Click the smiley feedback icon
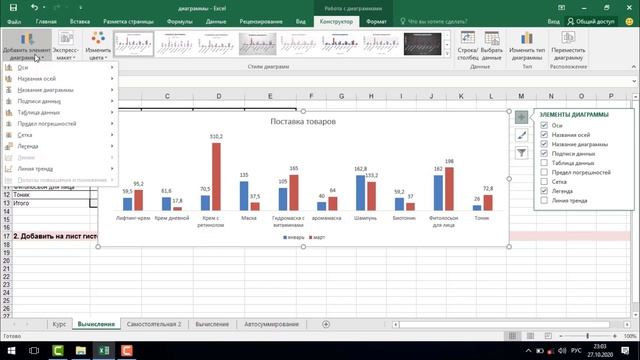 [x=629, y=21]
